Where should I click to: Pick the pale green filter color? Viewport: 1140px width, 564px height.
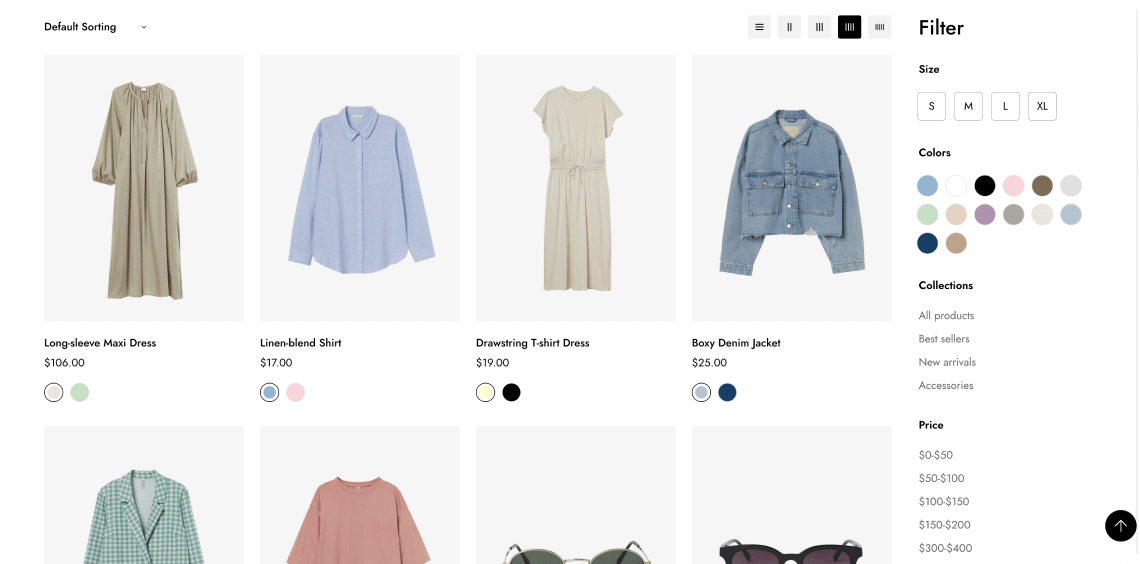927,214
